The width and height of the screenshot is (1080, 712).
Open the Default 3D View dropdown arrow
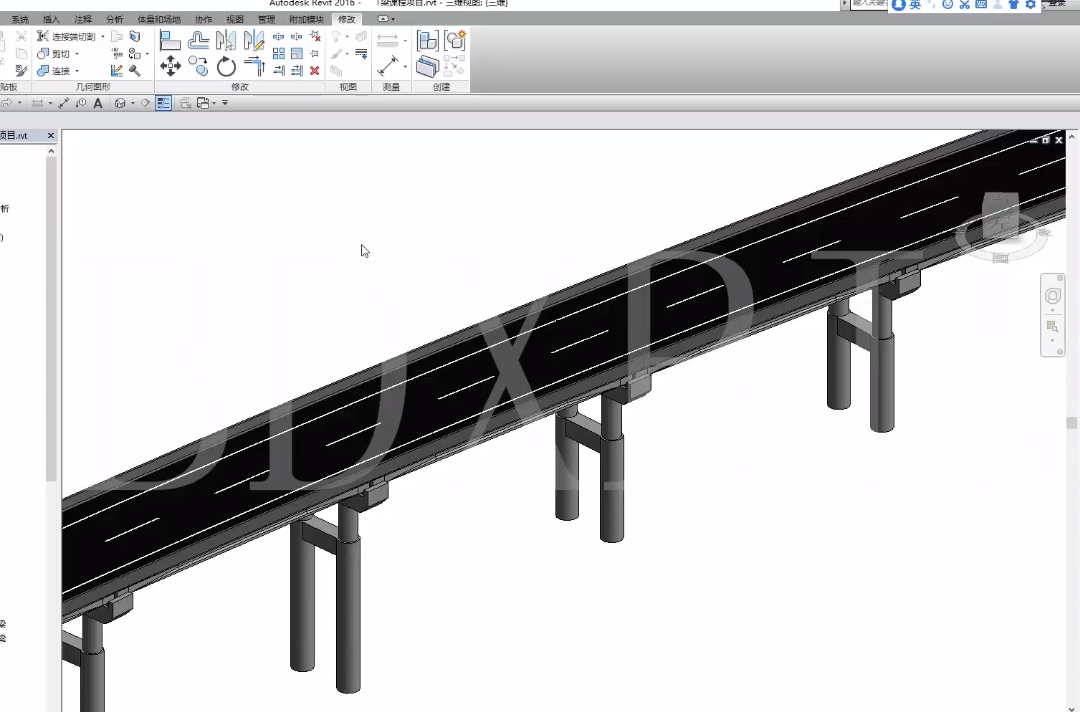(x=133, y=103)
